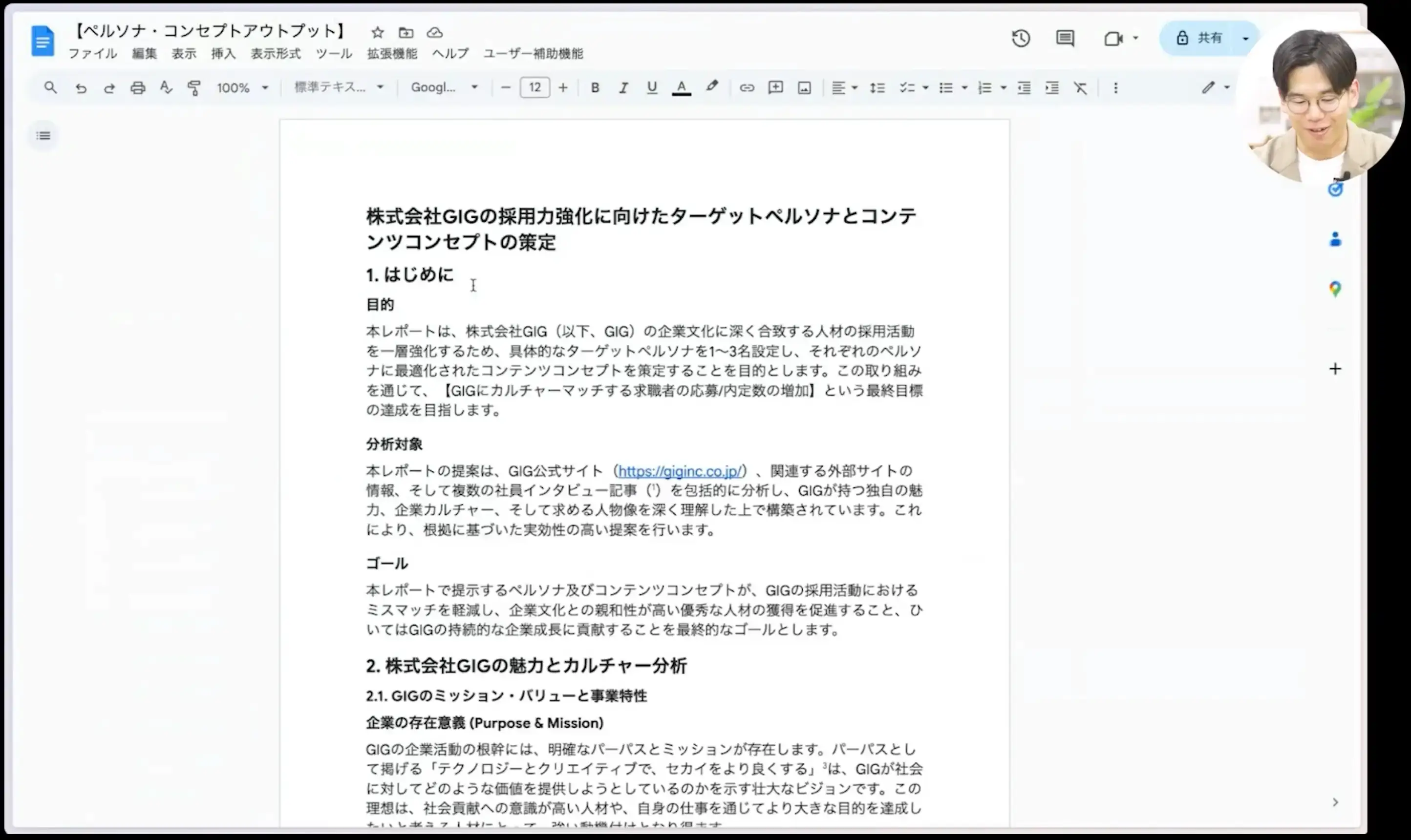The image size is (1411, 840).
Task: Search the menus with magnifier icon
Action: (x=50, y=87)
